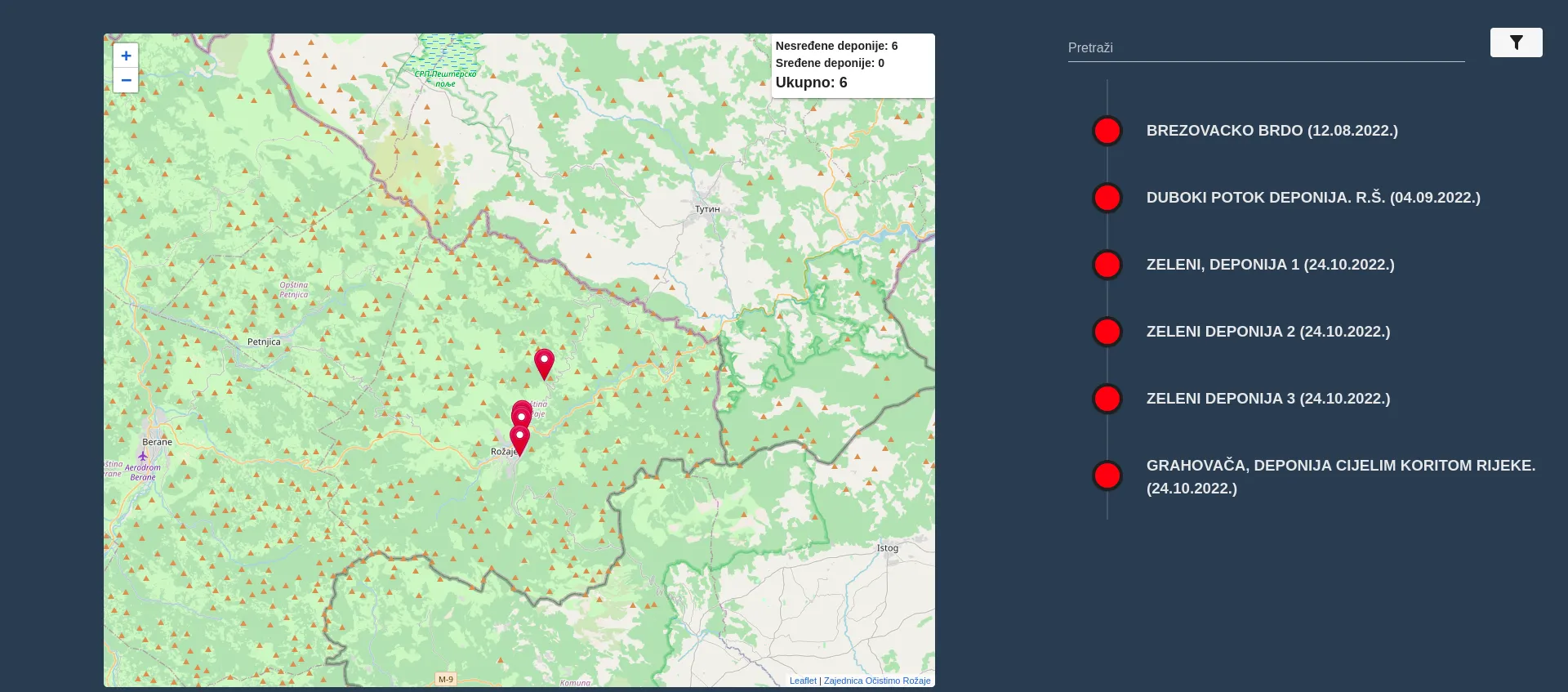The width and height of the screenshot is (1568, 692).
Task: Follow the Zajednica Očistimo Rožaje link
Action: click(x=876, y=681)
